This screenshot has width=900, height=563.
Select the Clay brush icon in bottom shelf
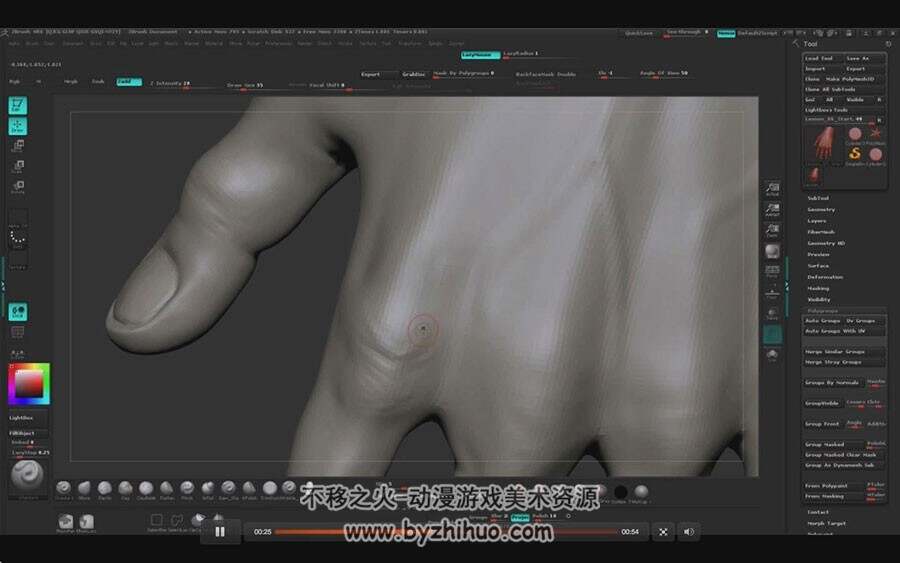coord(125,488)
